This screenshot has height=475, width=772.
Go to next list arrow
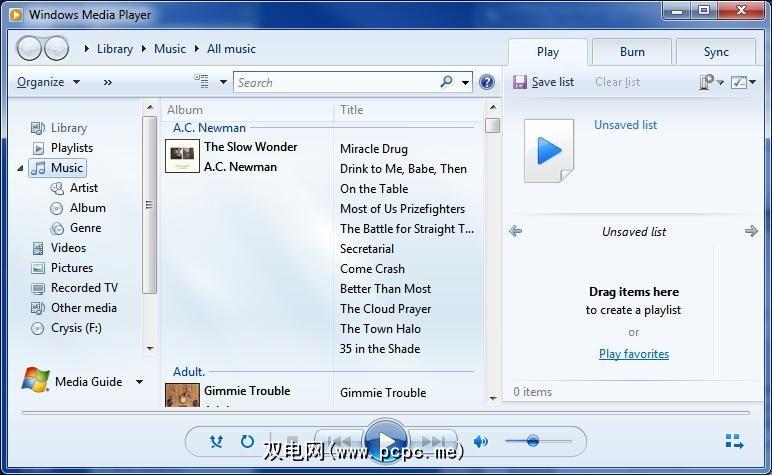point(751,231)
